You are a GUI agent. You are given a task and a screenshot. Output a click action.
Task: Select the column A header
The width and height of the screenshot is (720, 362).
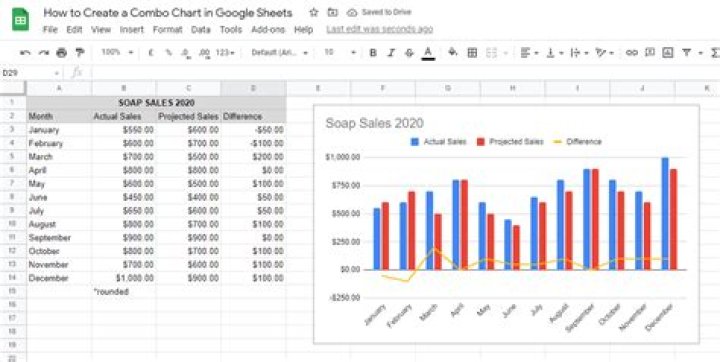tap(59, 88)
